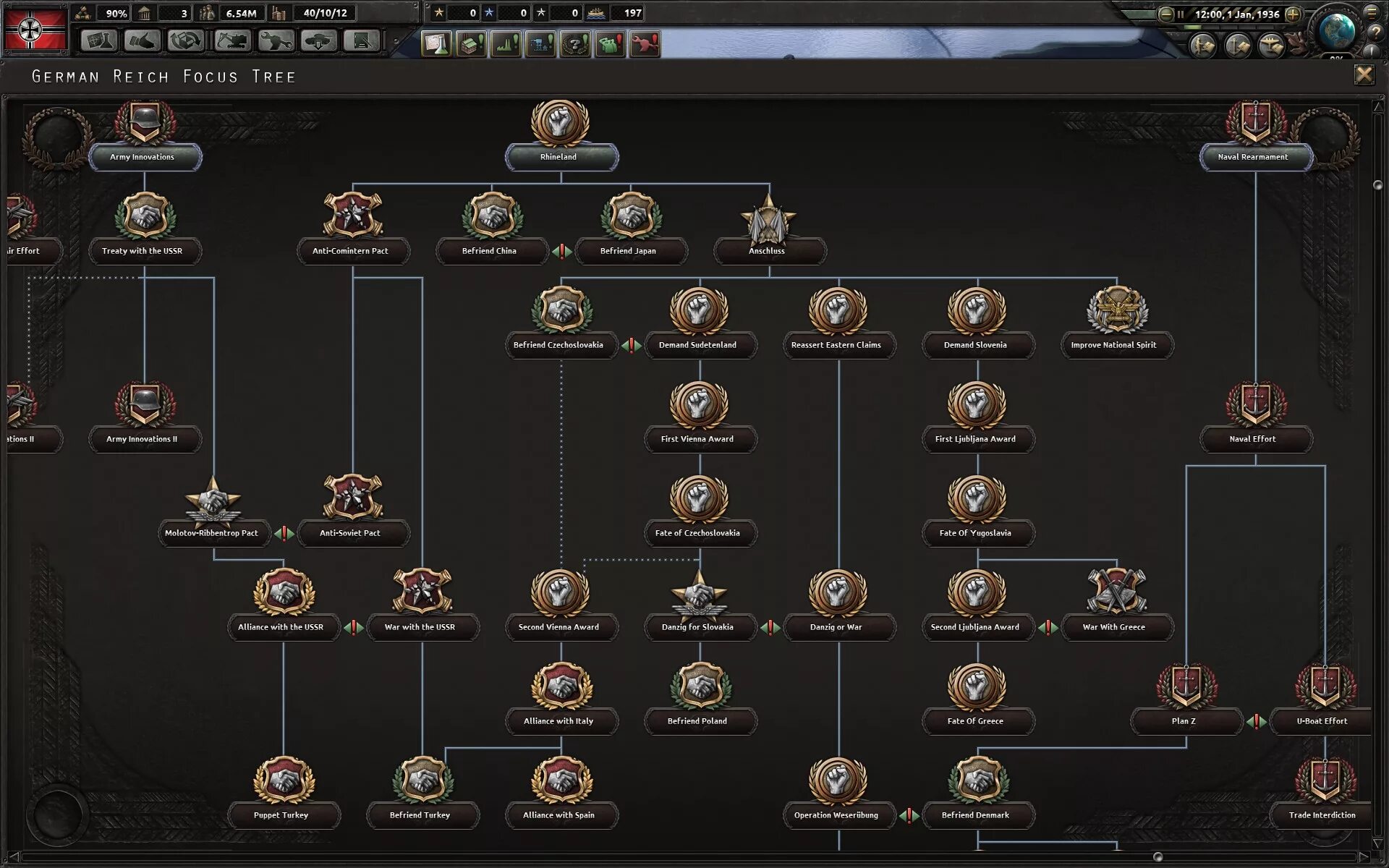The height and width of the screenshot is (868, 1389).
Task: Close the German Reich Focus Tree window
Action: click(1364, 75)
